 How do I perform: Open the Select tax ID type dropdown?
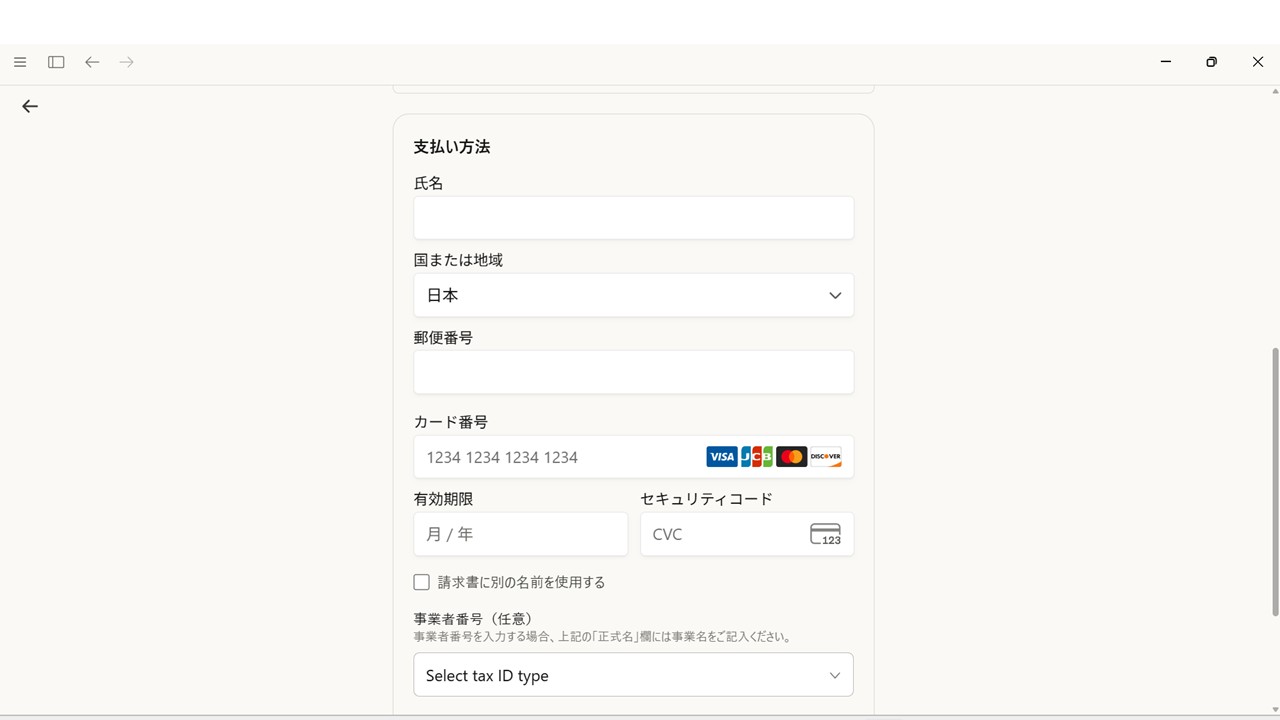pyautogui.click(x=633, y=674)
